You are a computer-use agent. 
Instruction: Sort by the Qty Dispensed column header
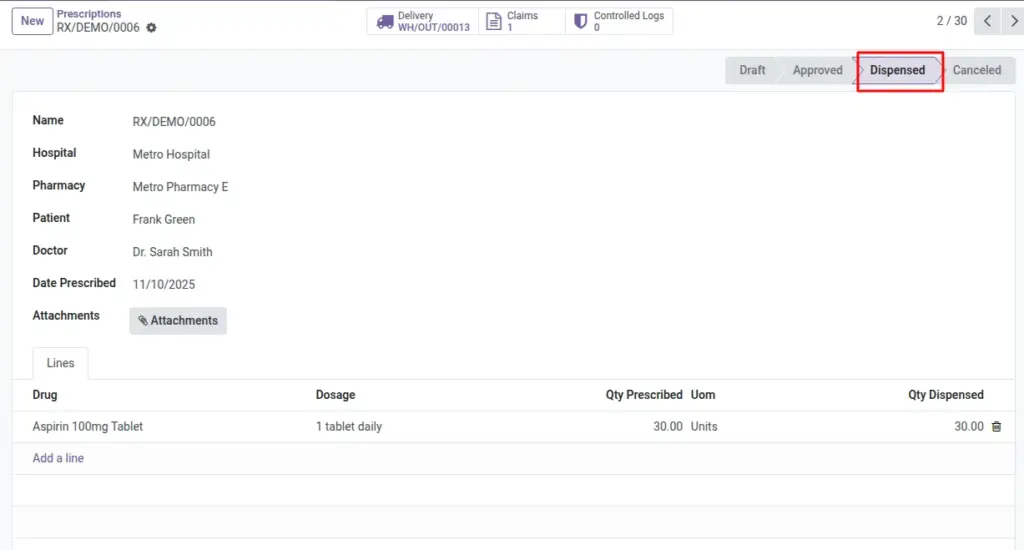coord(946,395)
